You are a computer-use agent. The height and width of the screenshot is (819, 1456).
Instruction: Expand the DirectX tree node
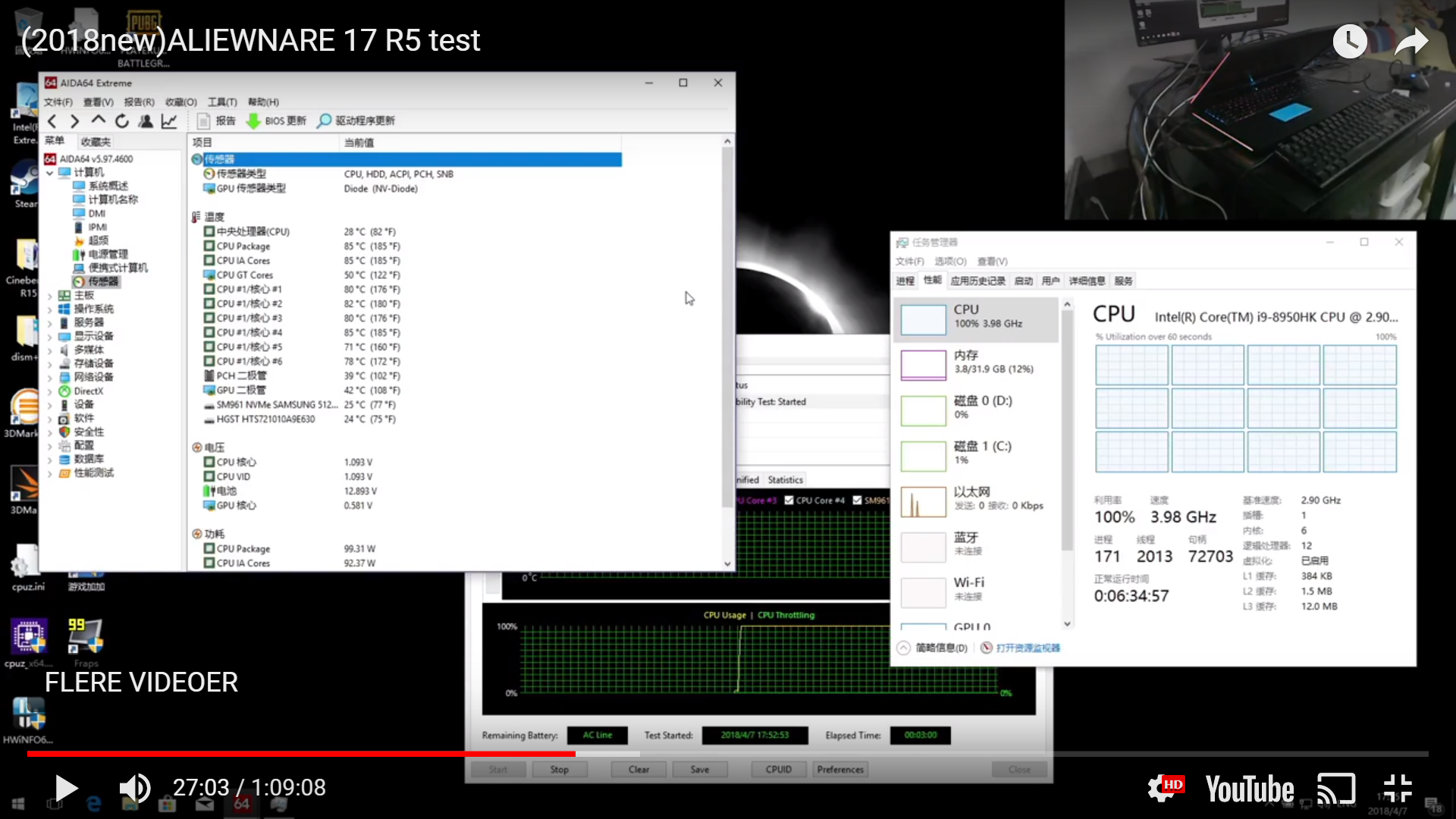(50, 392)
